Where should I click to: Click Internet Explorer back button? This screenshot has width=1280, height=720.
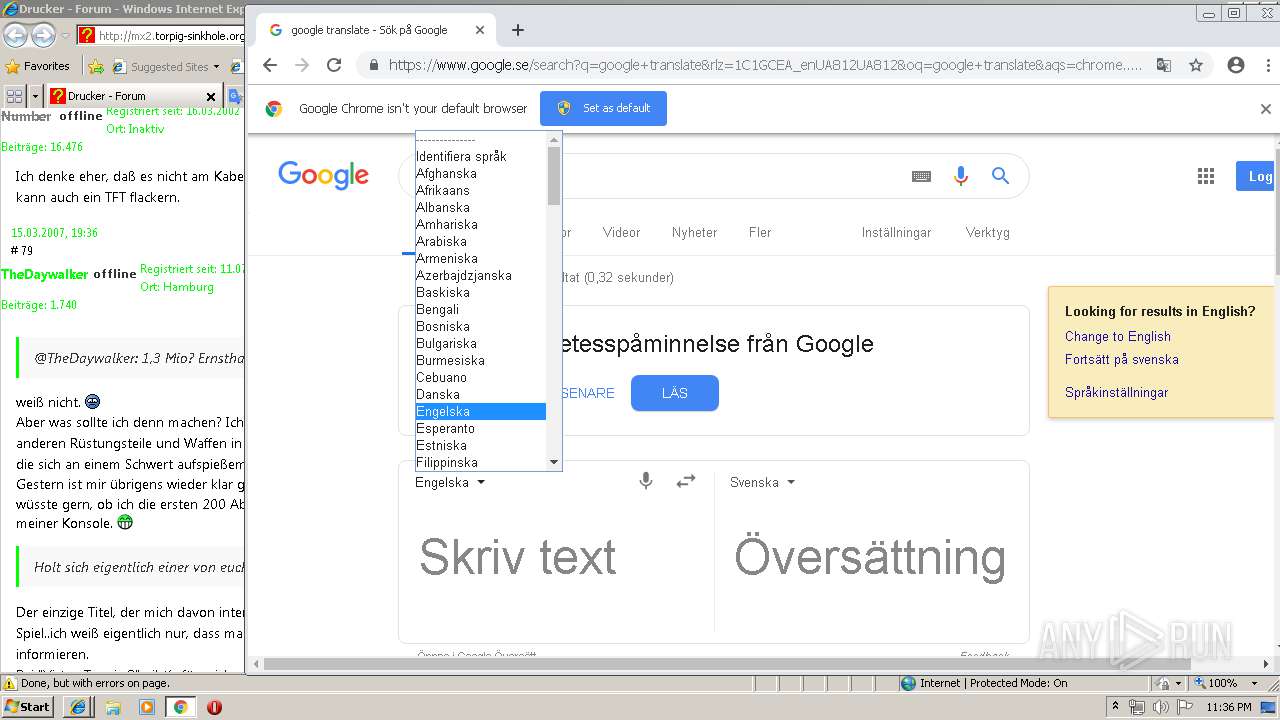pos(15,36)
